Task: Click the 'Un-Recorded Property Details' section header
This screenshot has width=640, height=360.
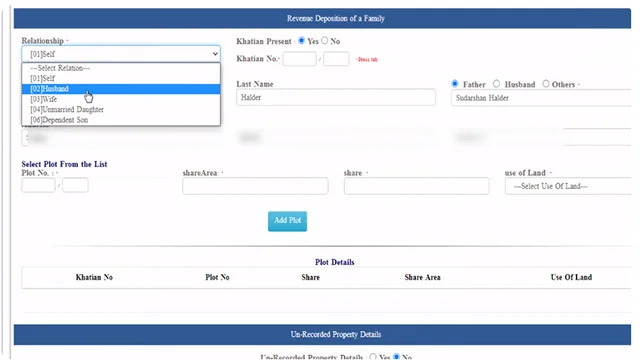Action: (x=322, y=335)
